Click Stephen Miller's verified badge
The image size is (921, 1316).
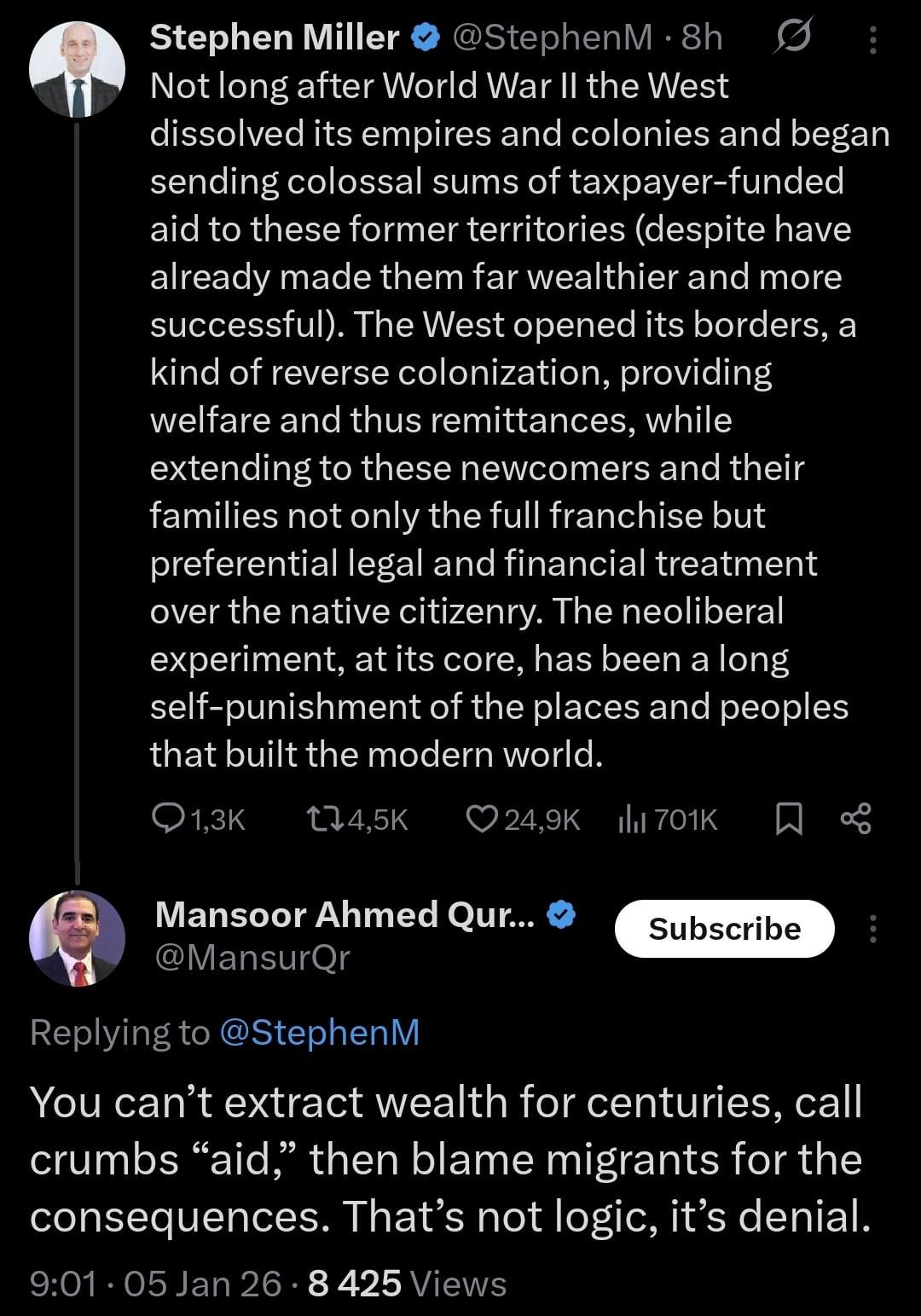click(426, 38)
